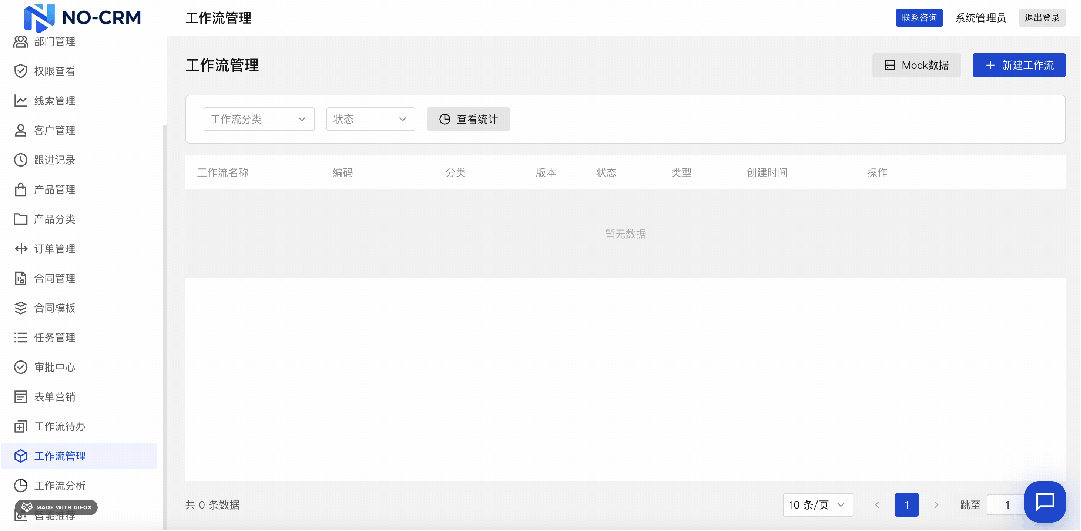Click the 分类 column header
Viewport: 1081px width, 531px height.
(456, 172)
